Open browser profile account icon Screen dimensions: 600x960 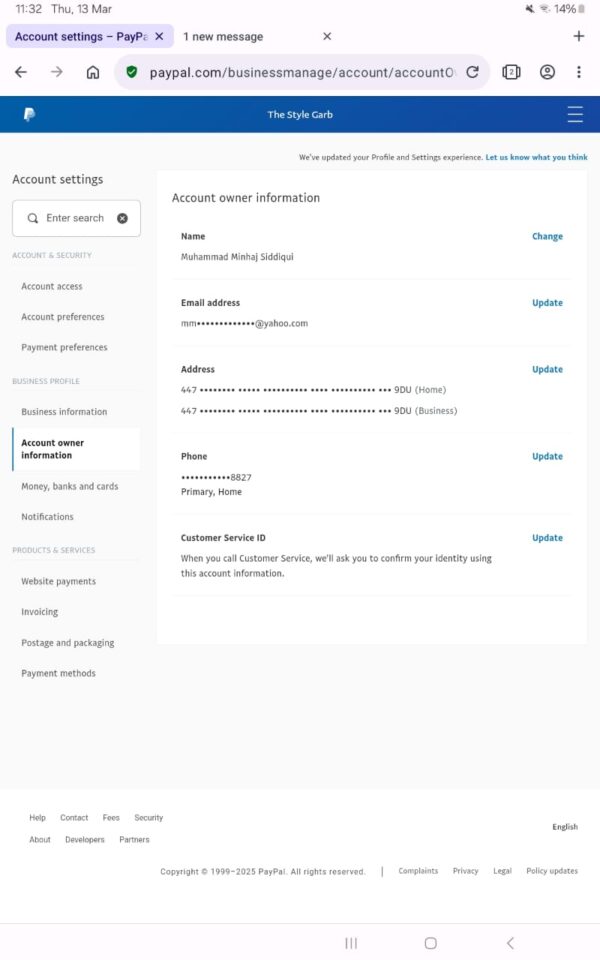[x=547, y=72]
